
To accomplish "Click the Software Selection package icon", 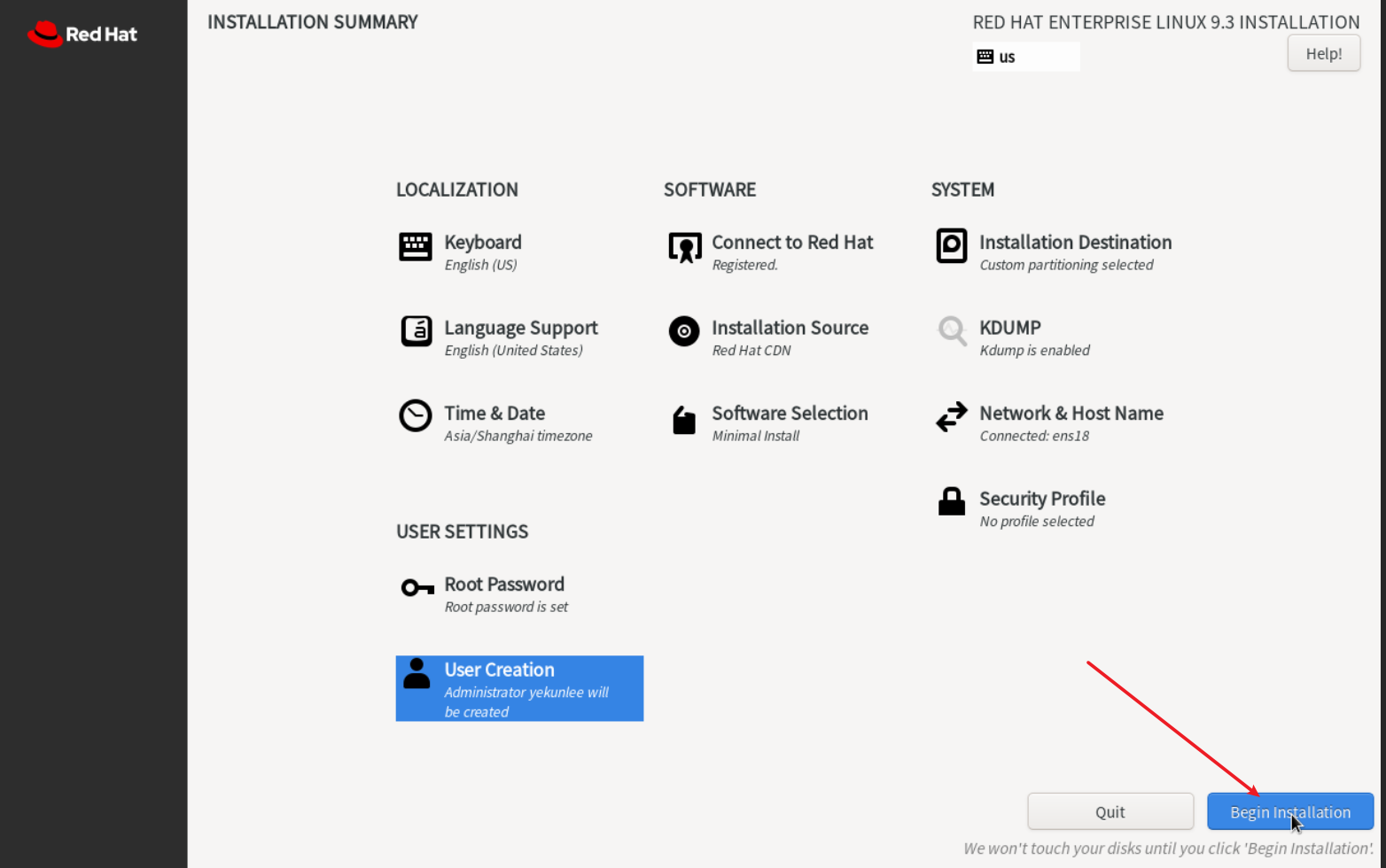I will [x=683, y=420].
